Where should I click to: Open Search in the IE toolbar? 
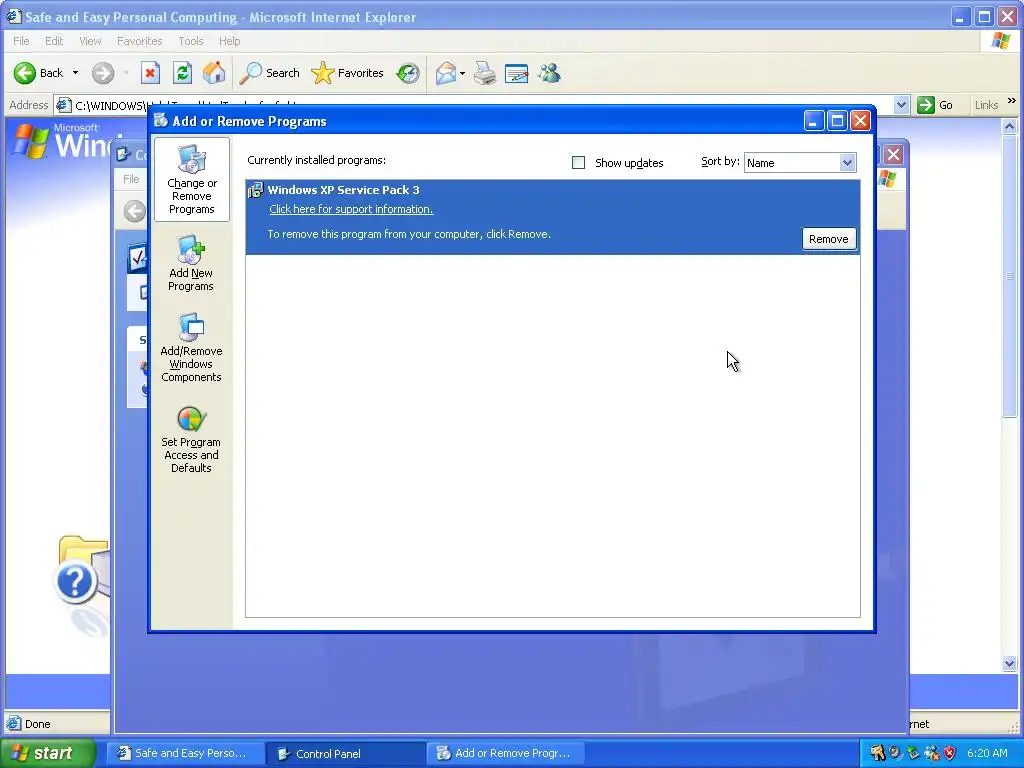pyautogui.click(x=269, y=73)
